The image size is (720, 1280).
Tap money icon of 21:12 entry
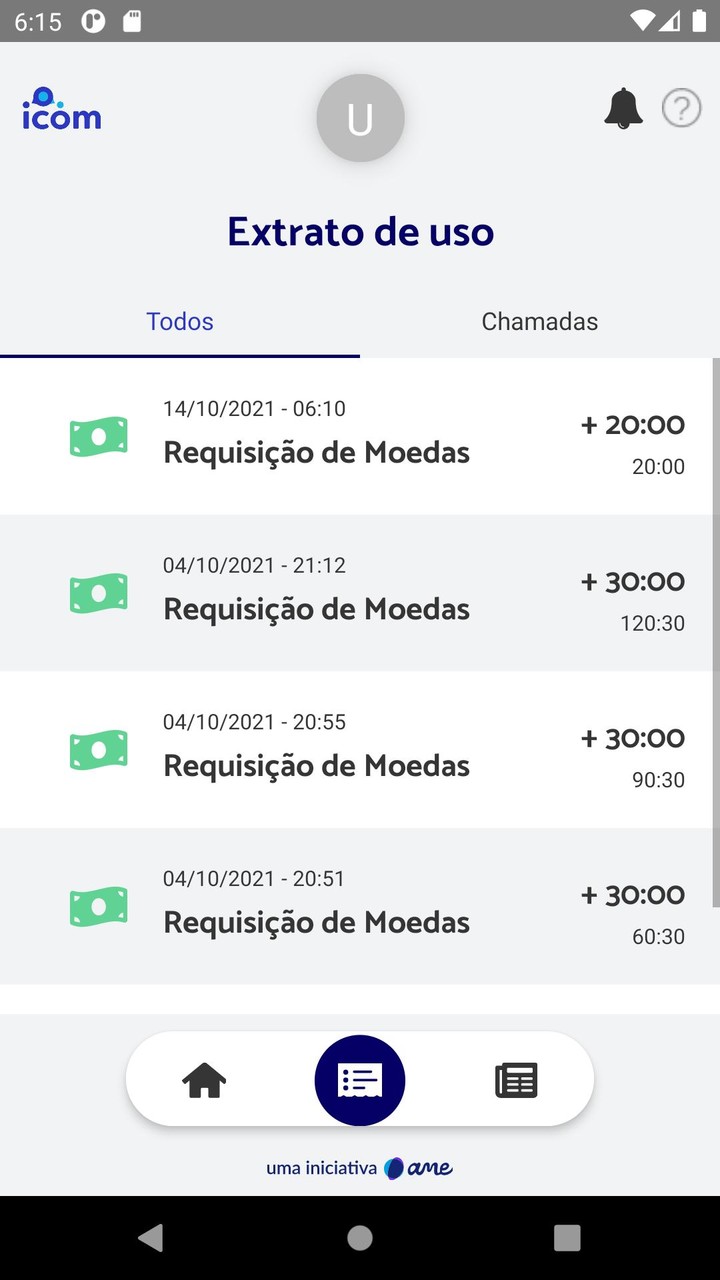[98, 593]
